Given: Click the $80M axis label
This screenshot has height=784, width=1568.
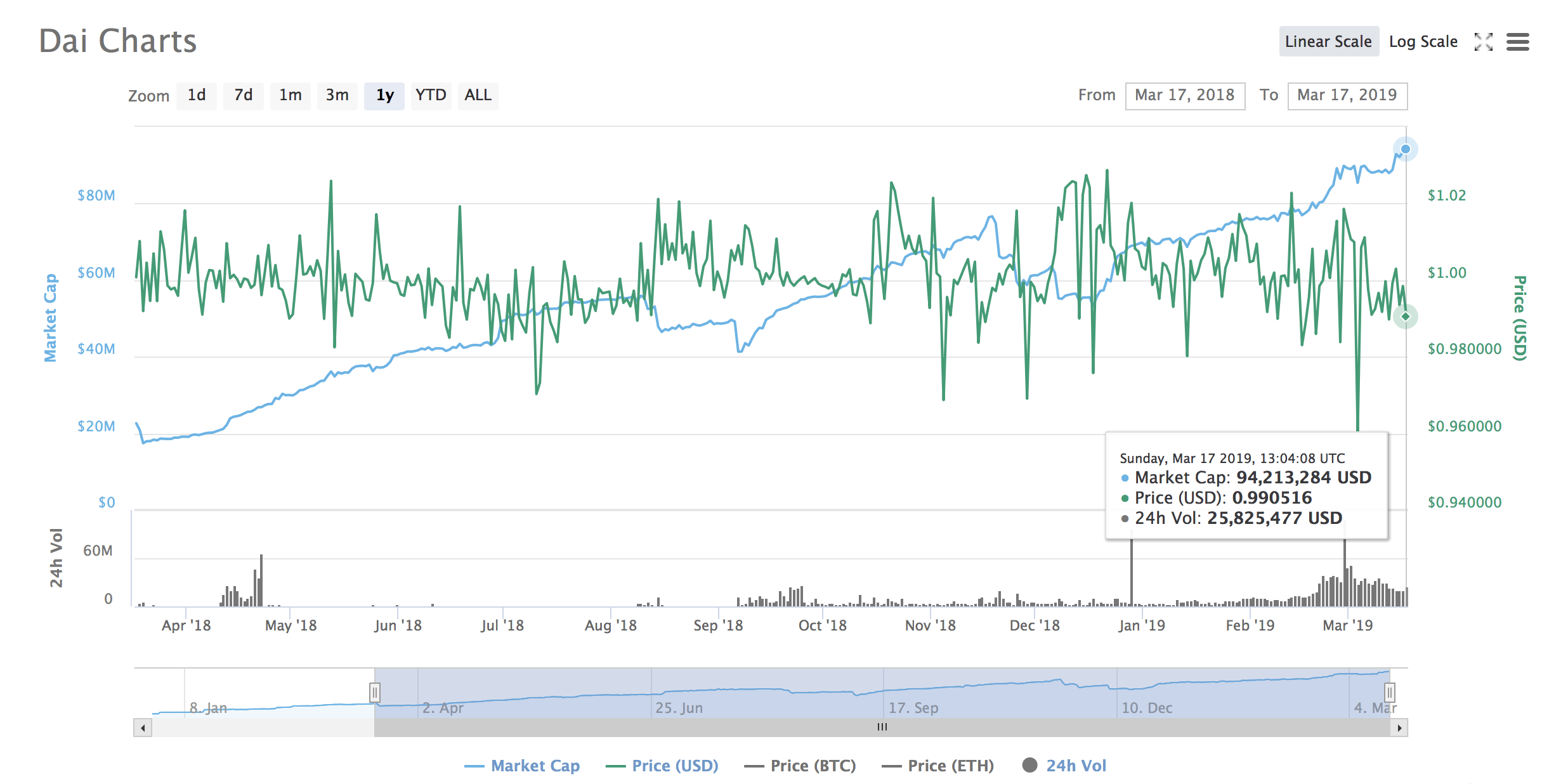Looking at the screenshot, I should click(96, 195).
